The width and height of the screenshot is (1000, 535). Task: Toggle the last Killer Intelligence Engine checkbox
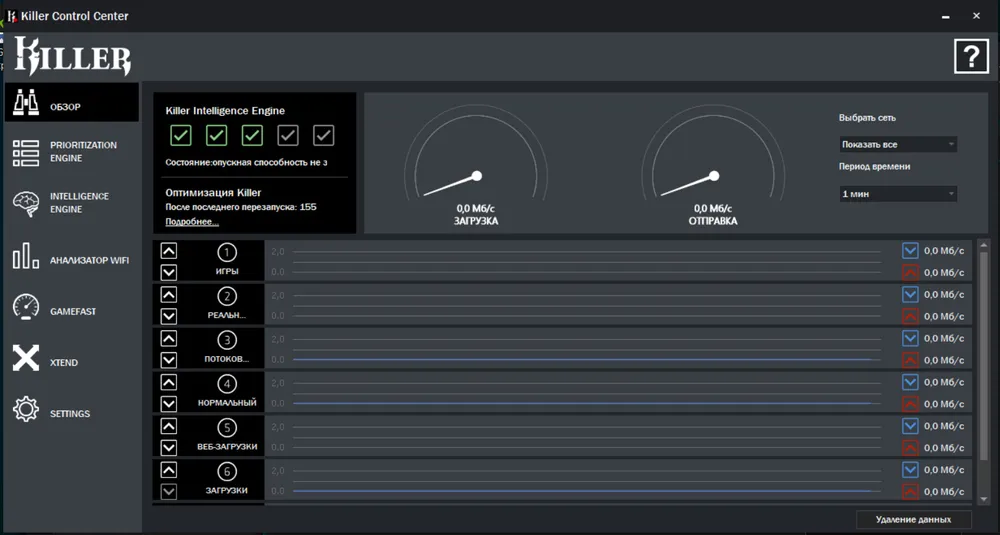pos(323,135)
